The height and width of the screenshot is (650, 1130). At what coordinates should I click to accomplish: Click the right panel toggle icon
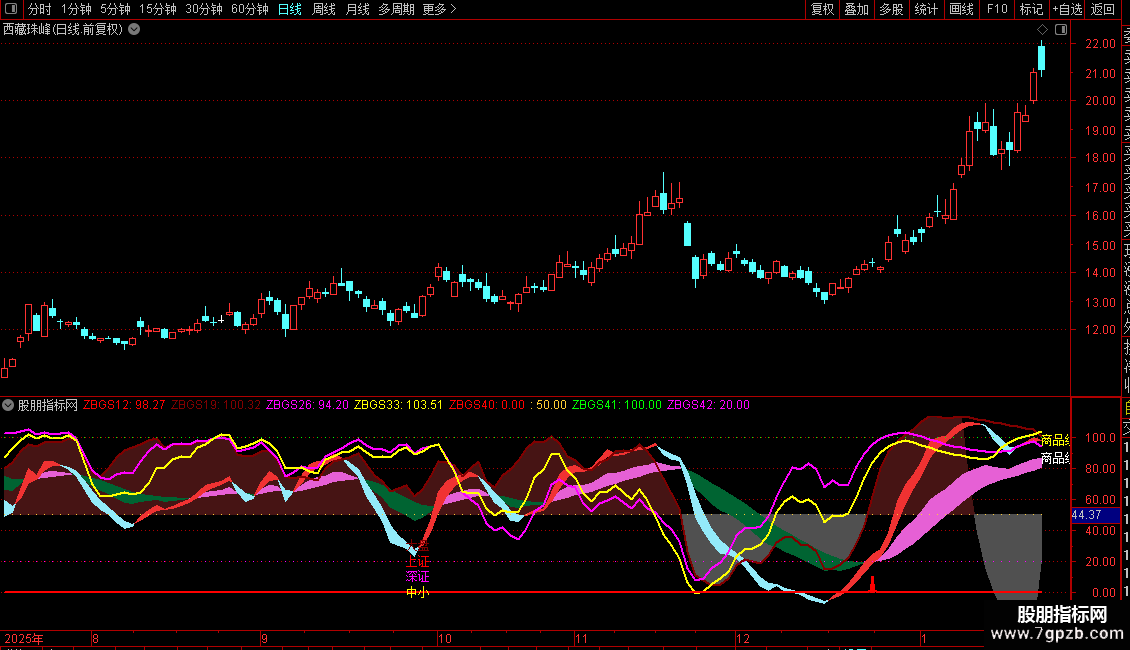click(x=1061, y=30)
